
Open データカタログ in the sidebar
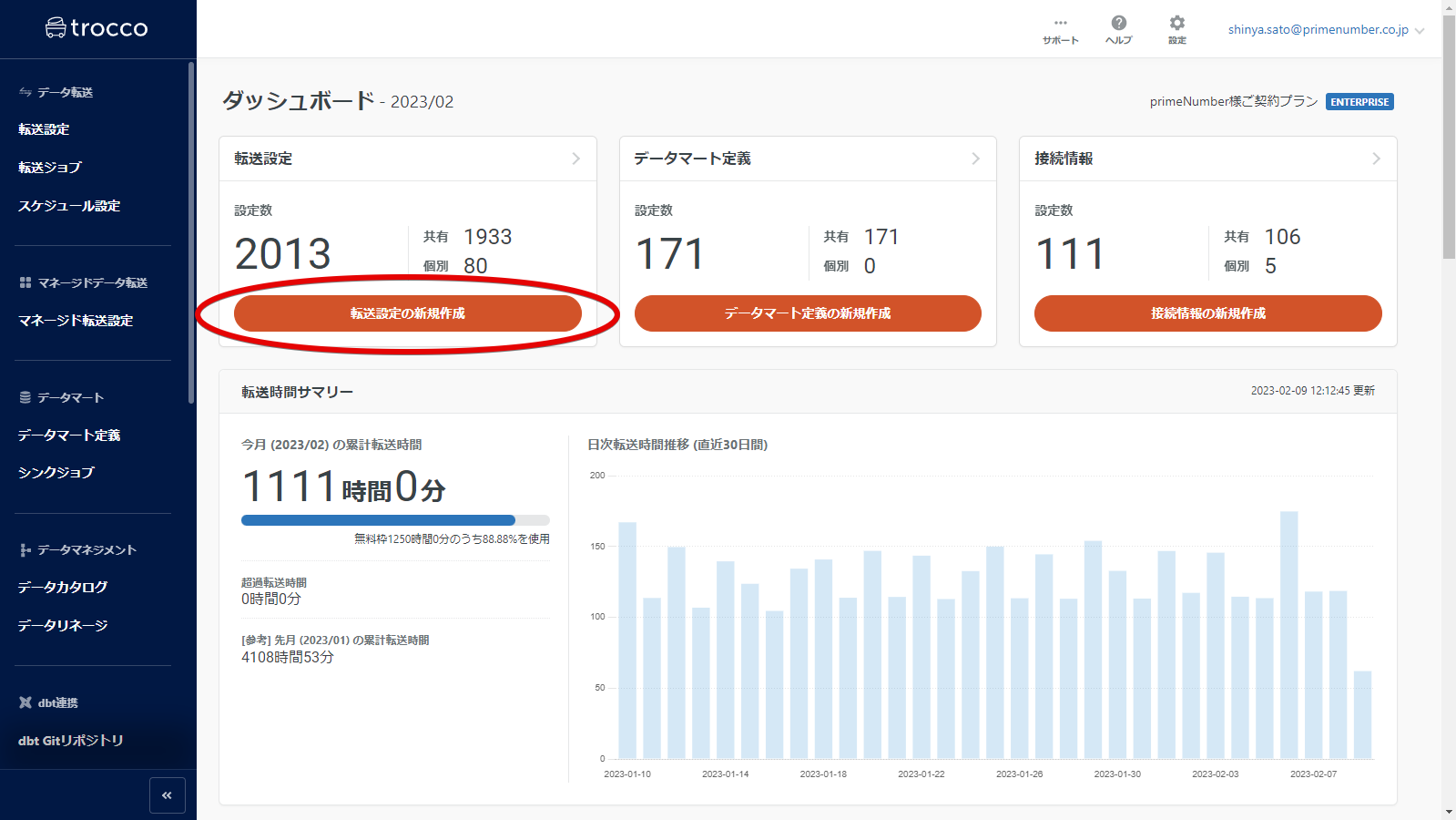63,588
